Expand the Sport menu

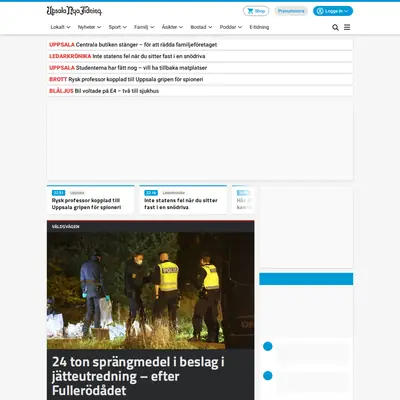[117, 27]
